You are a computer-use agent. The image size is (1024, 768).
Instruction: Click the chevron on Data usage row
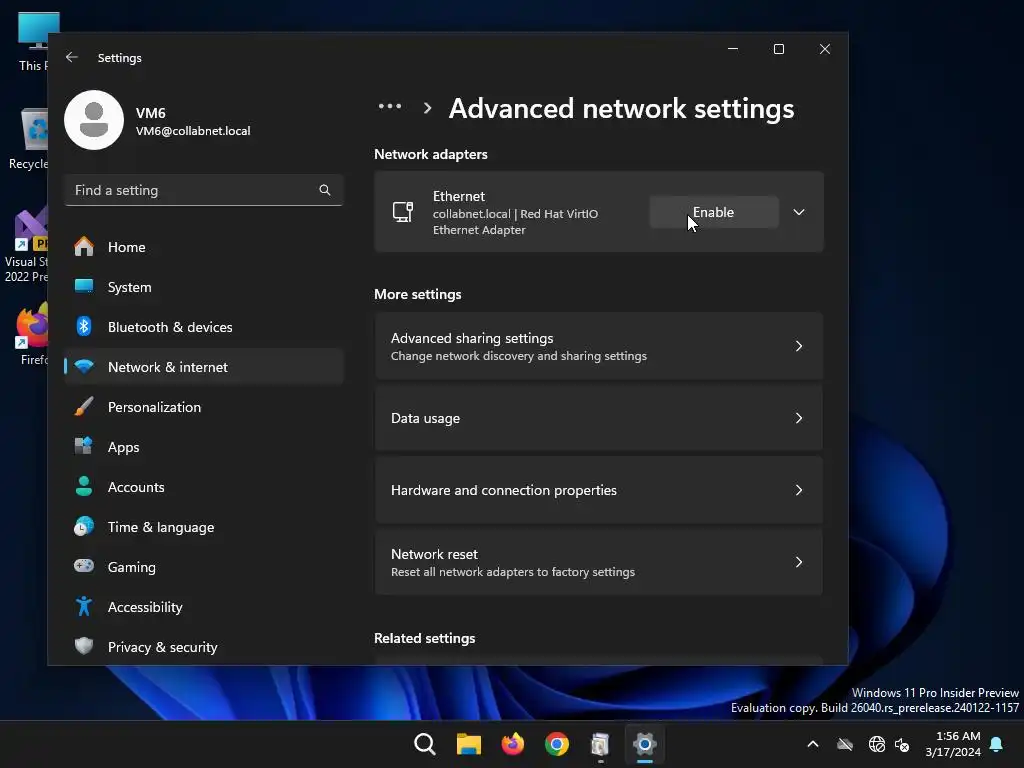tap(799, 418)
